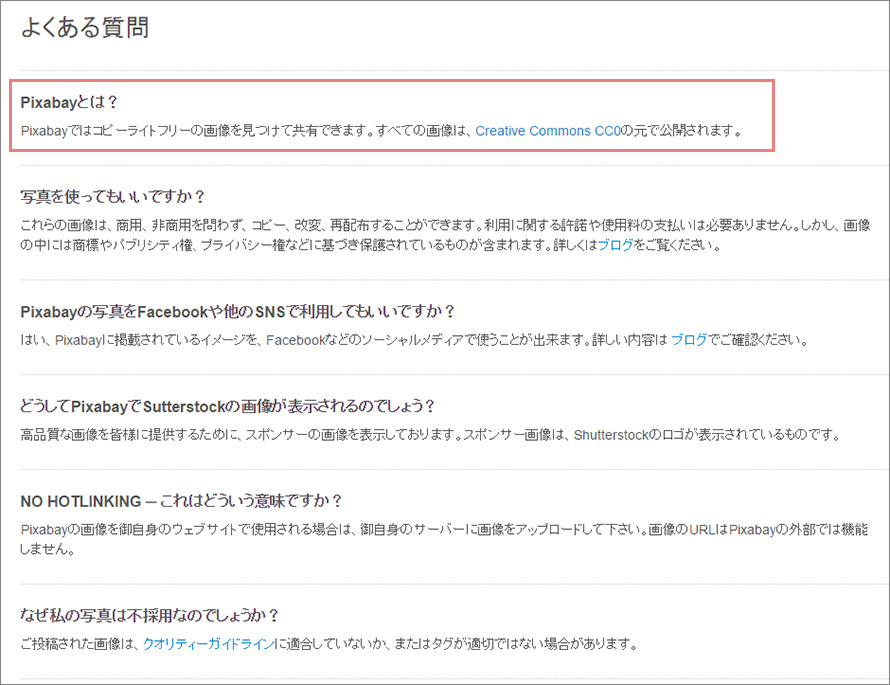The height and width of the screenshot is (685, 890).
Task: Click the answer text starting "はい、Pixabayに掲載されているイメージを"
Action: (414, 340)
